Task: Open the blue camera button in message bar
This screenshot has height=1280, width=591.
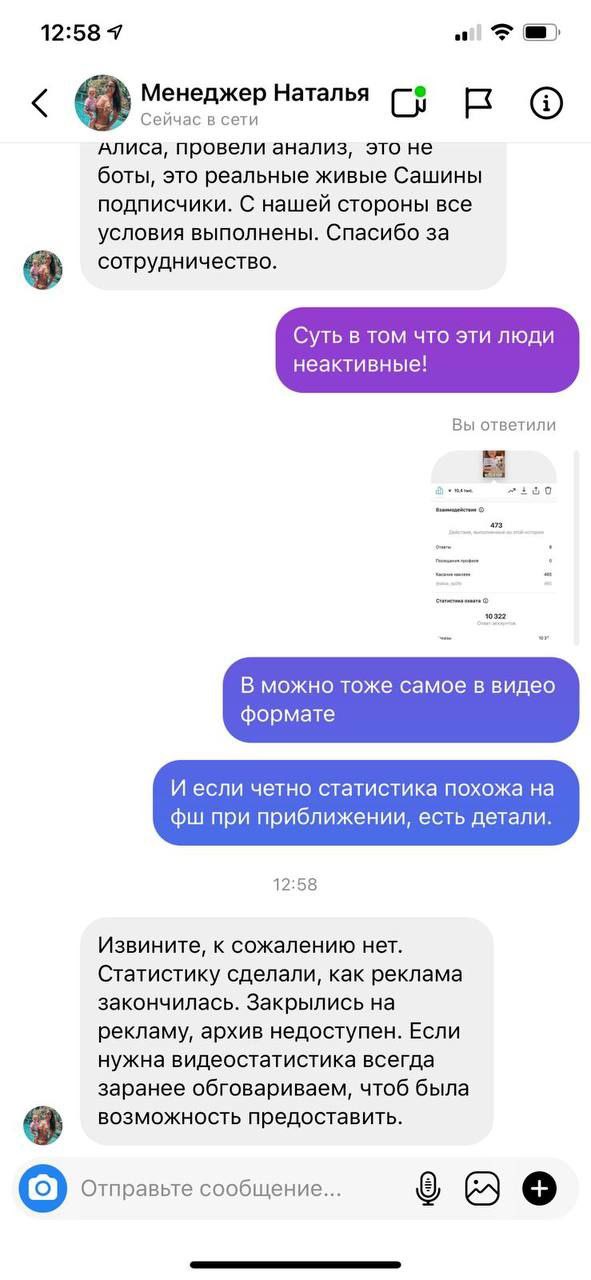Action: pos(42,1188)
